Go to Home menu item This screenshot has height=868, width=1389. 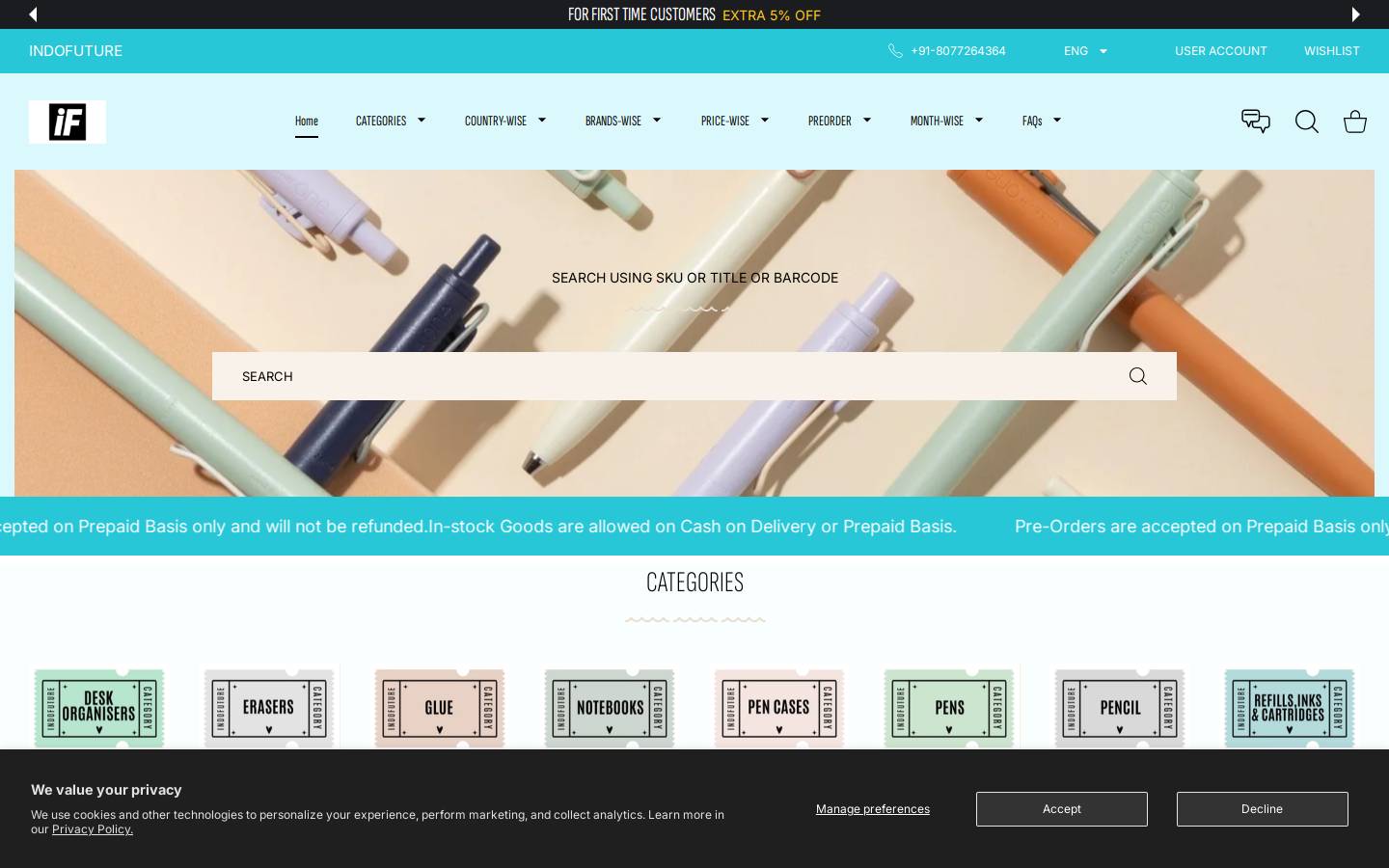(307, 121)
